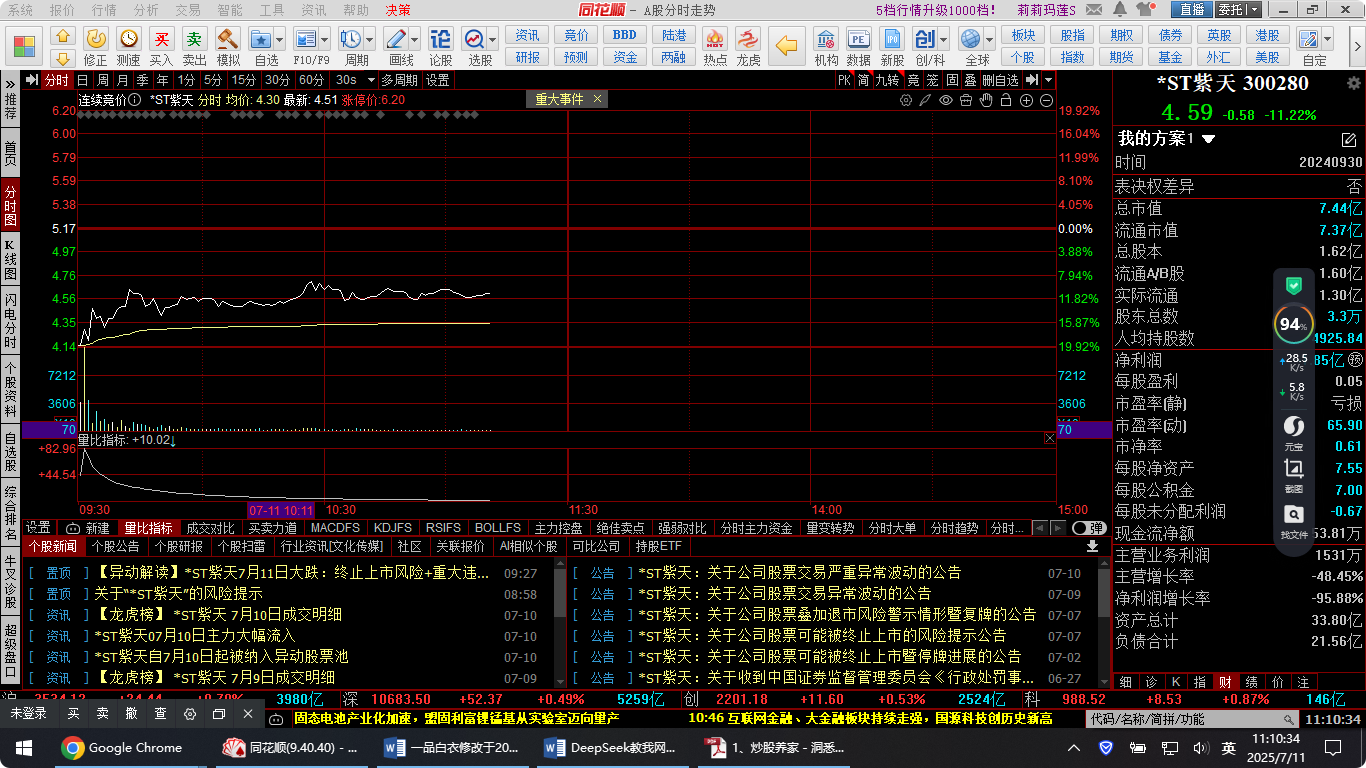This screenshot has width=1366, height=768.
Task: Toggle the 简 simple view button
Action: (863, 80)
